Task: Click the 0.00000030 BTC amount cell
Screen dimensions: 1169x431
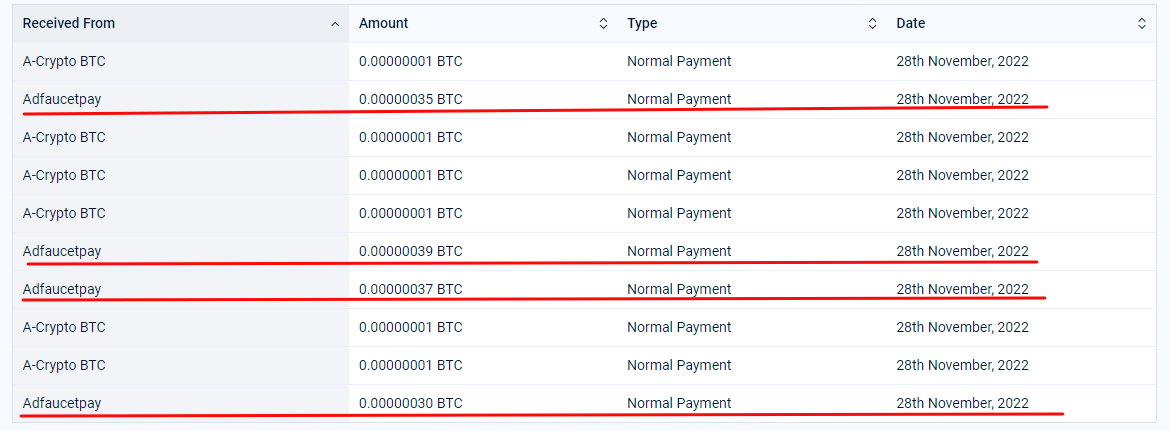Action: click(x=411, y=403)
